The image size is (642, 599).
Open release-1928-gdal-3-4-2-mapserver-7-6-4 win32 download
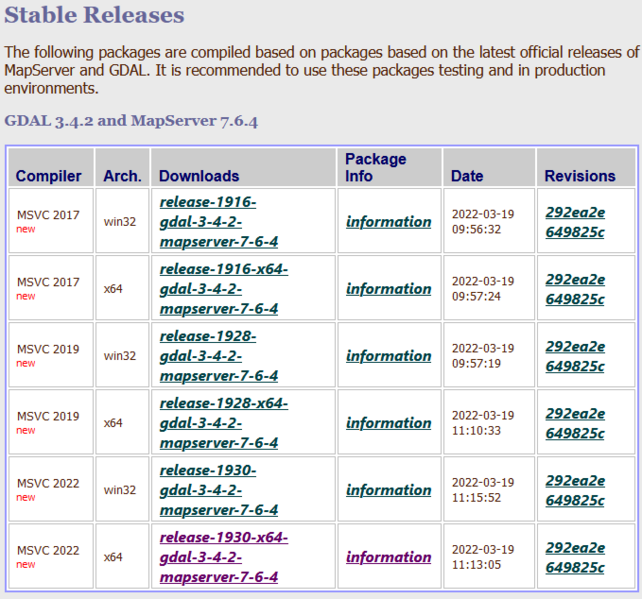(218, 355)
